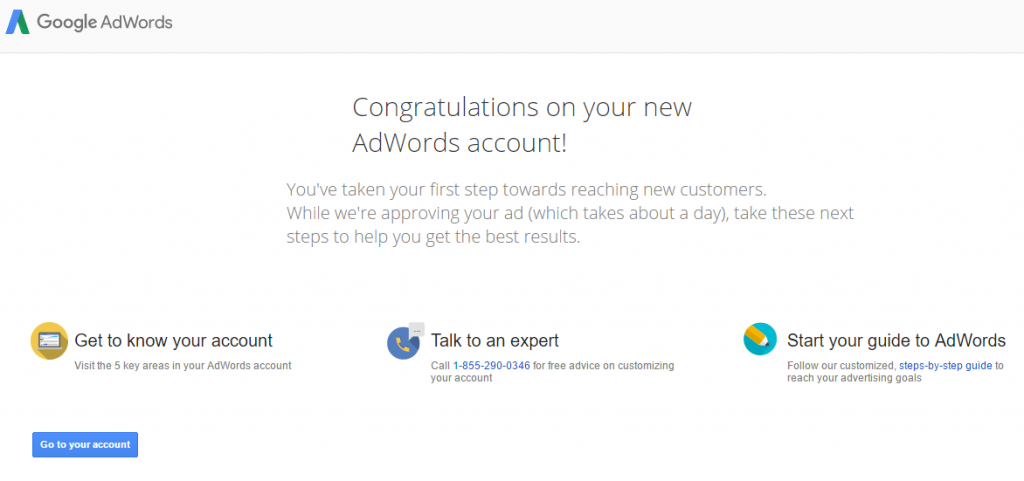Click the "While we're approving your ad" line

[x=570, y=213]
